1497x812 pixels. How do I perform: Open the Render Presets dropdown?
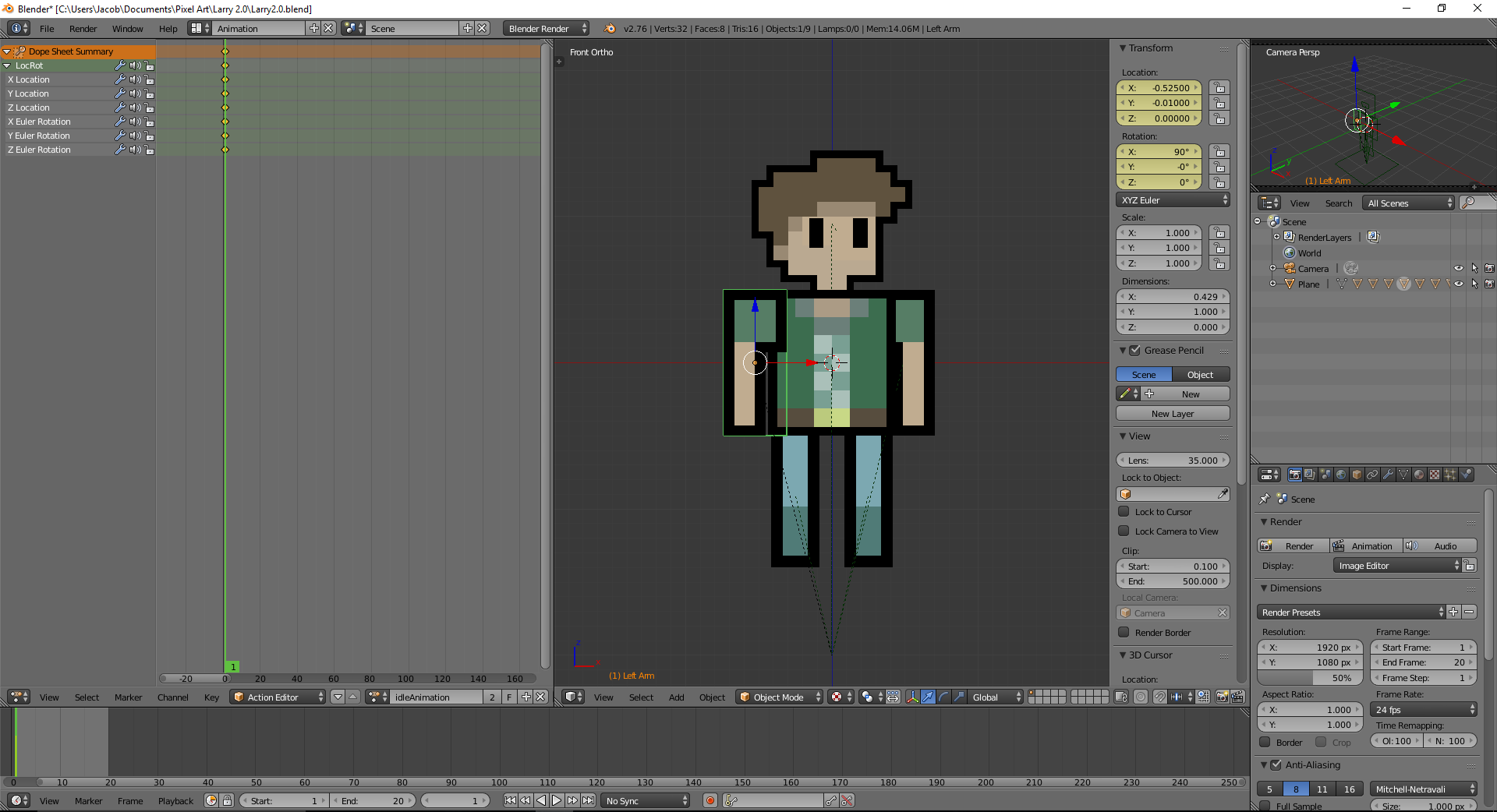tap(1351, 612)
